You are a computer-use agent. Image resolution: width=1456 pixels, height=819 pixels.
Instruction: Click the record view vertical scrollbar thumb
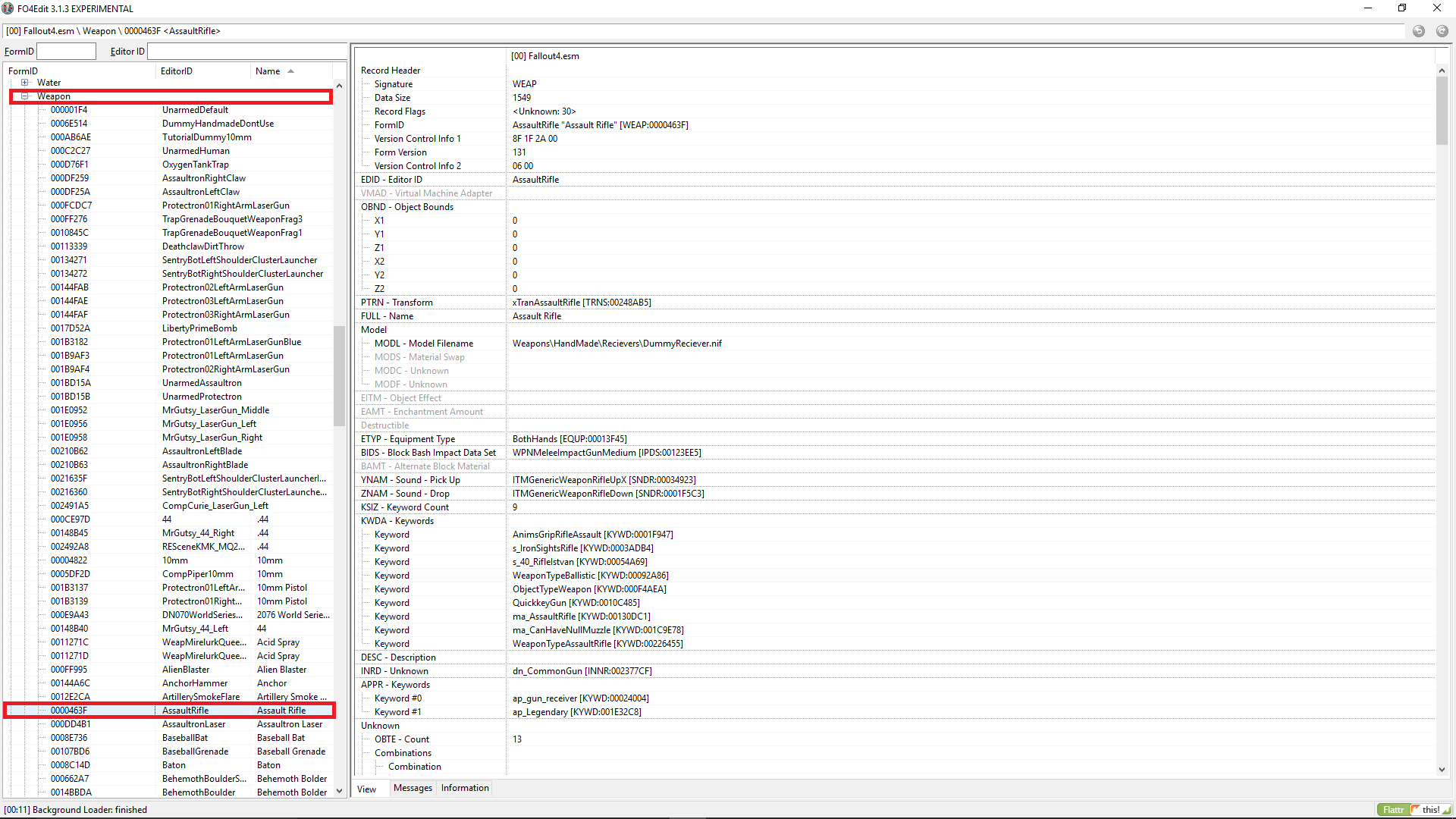click(x=1442, y=110)
